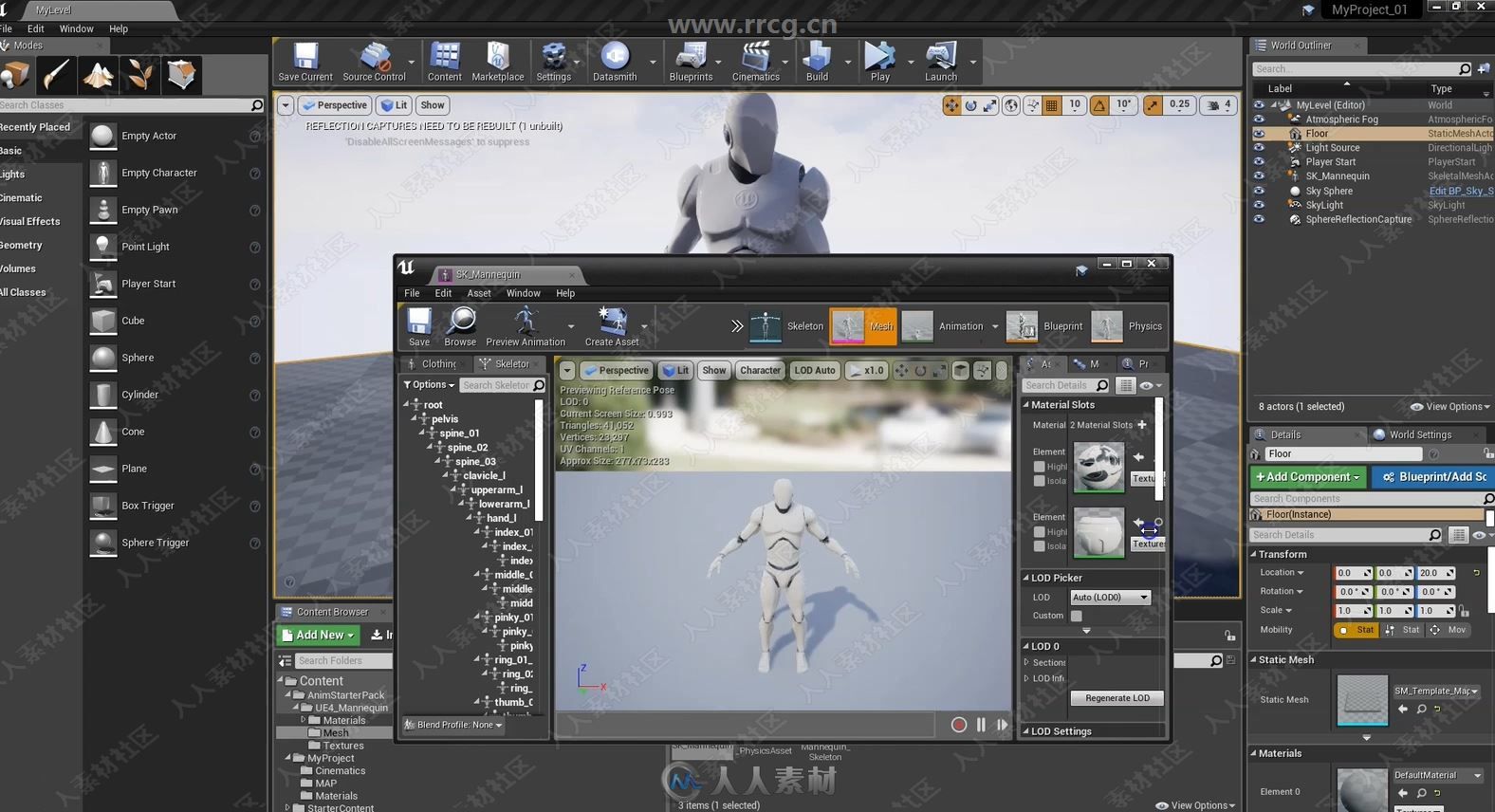
Task: Open the Marketplace icon
Action: 498,62
